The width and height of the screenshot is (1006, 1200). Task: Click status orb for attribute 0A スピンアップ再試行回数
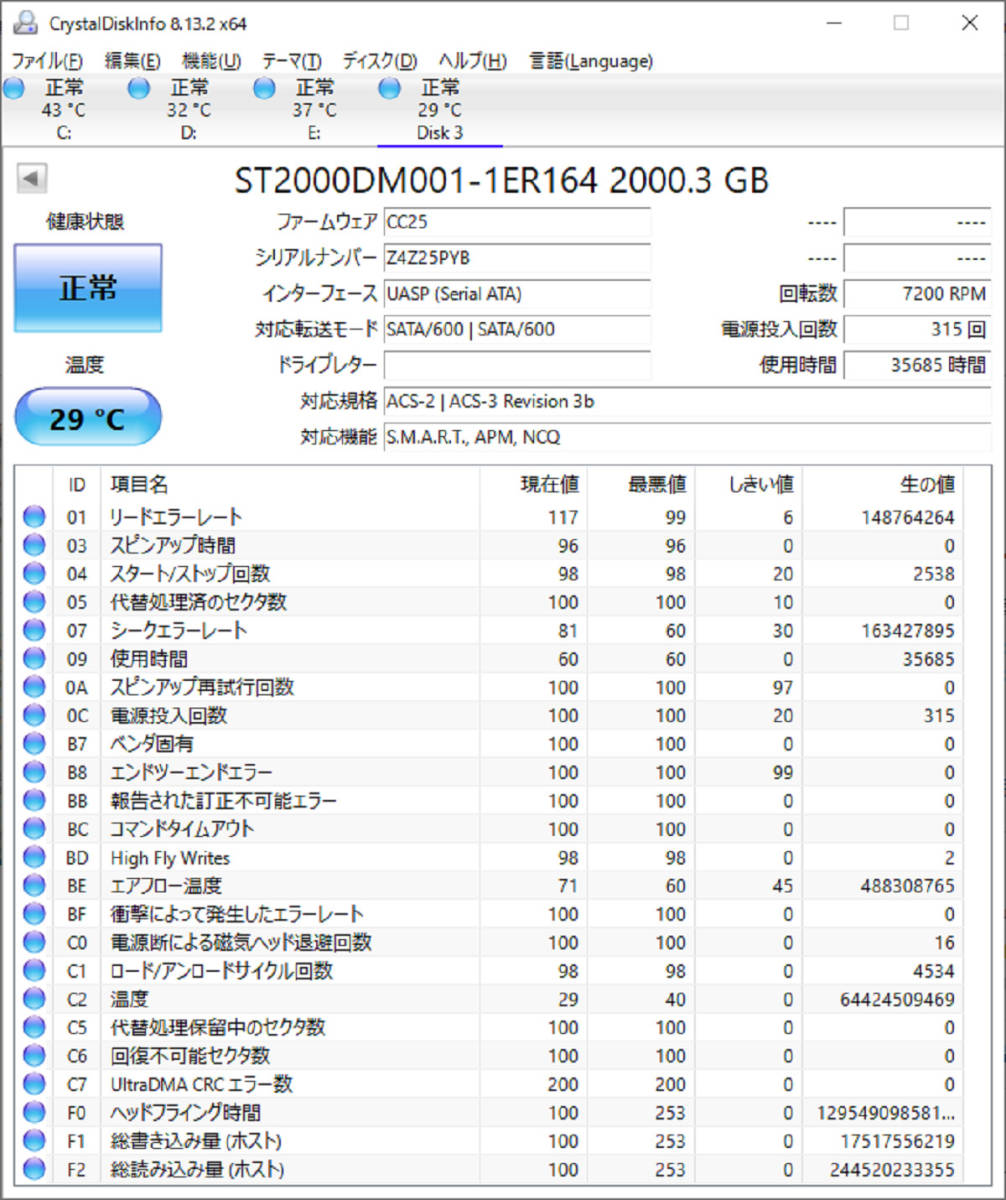[x=34, y=687]
